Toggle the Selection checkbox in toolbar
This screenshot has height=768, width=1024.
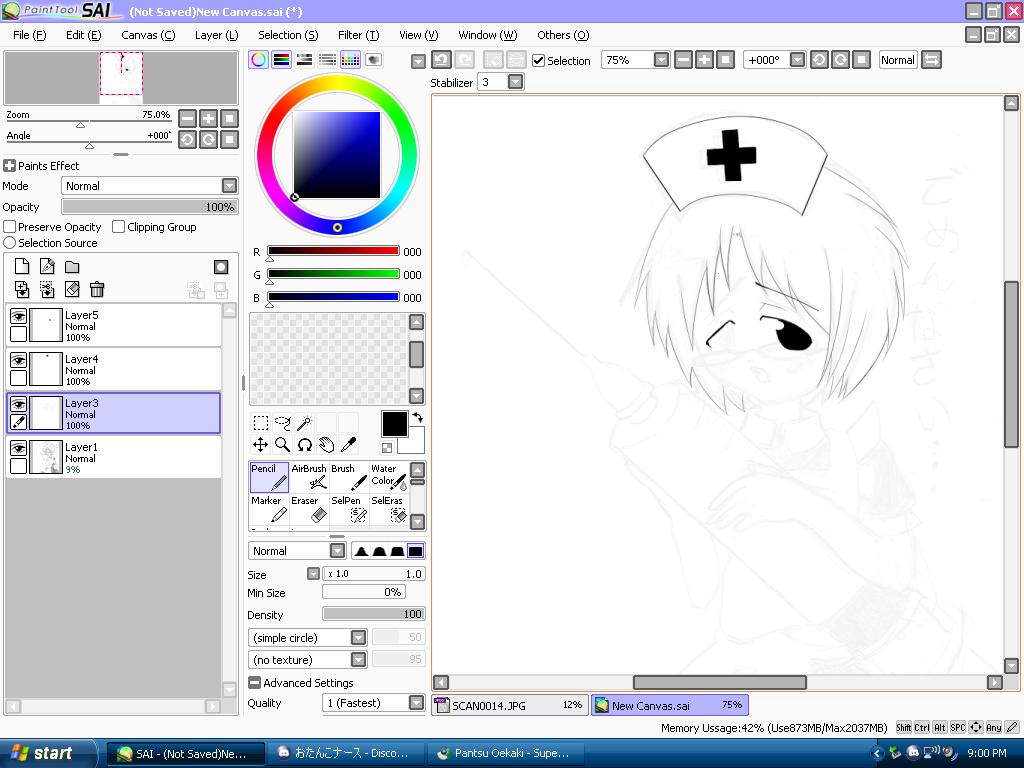click(539, 60)
